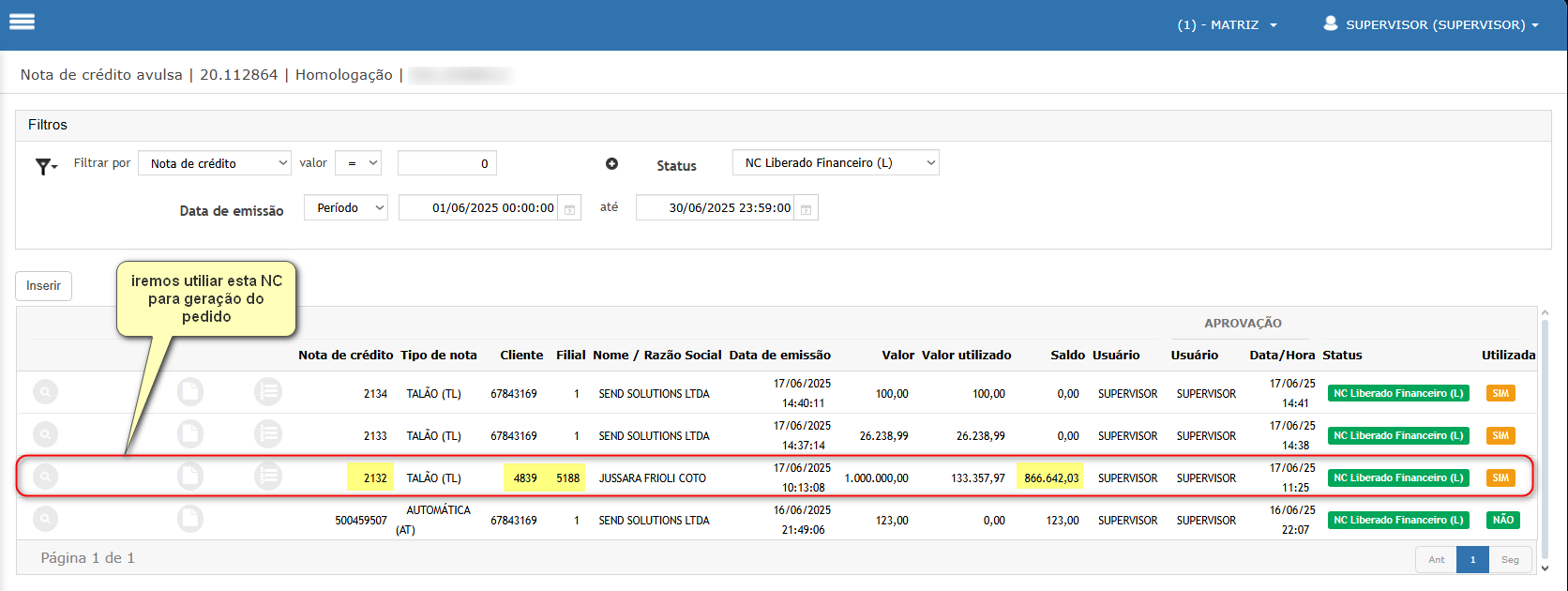The width and height of the screenshot is (1568, 591).
Task: Sort by Tipo de nota column header
Action: 439,356
